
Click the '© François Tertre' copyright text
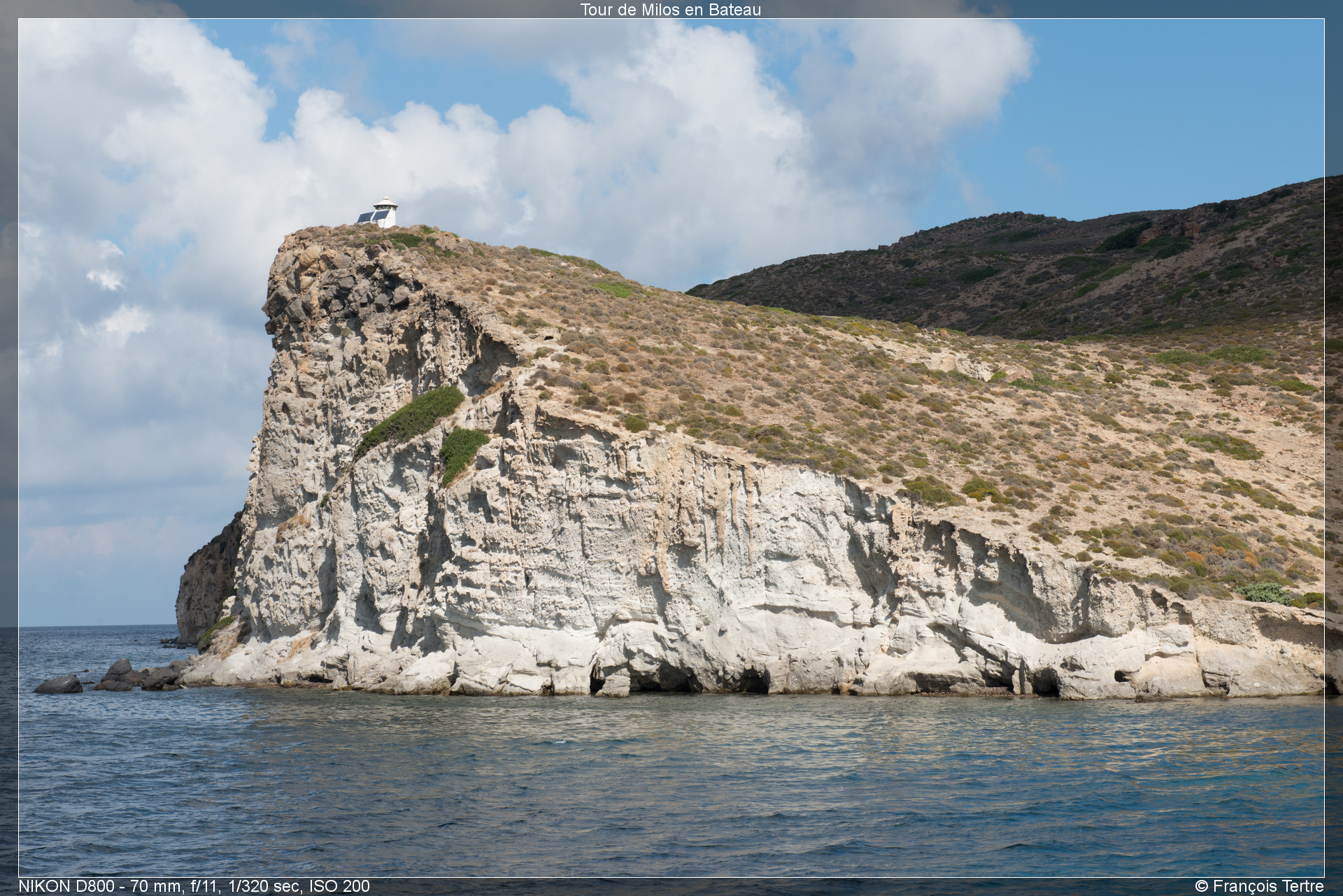pos(1259,886)
